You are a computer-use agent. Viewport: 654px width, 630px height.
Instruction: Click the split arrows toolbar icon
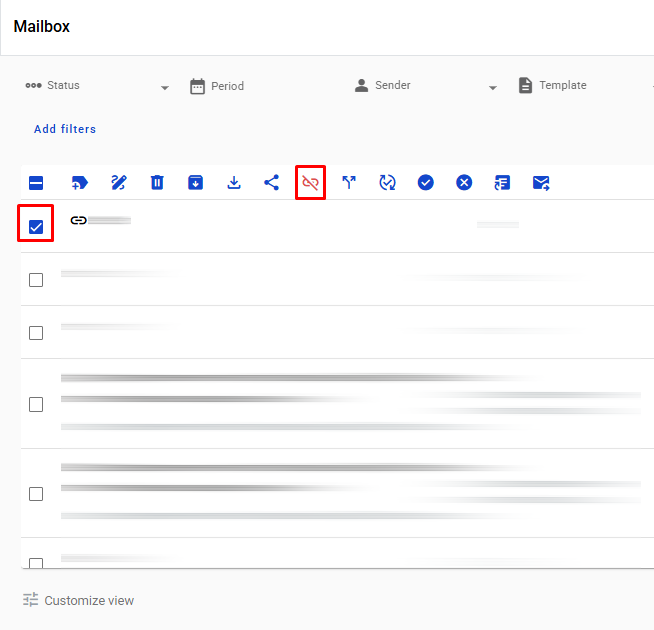pyautogui.click(x=349, y=183)
